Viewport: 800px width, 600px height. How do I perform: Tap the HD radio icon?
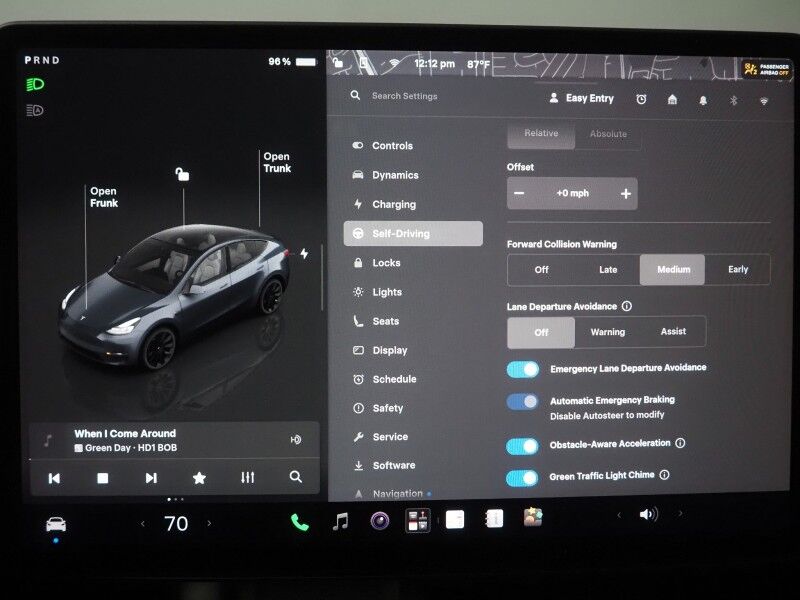tap(296, 439)
